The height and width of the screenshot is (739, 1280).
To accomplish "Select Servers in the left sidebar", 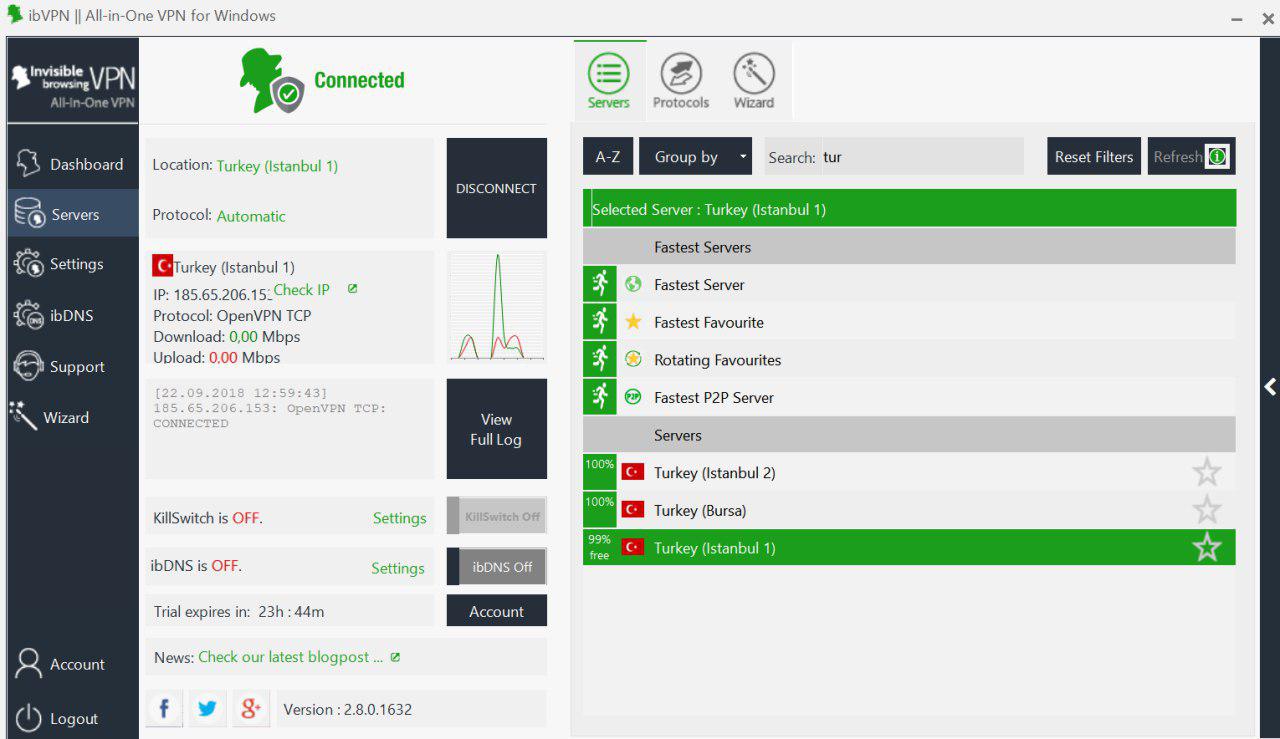I will (72, 214).
